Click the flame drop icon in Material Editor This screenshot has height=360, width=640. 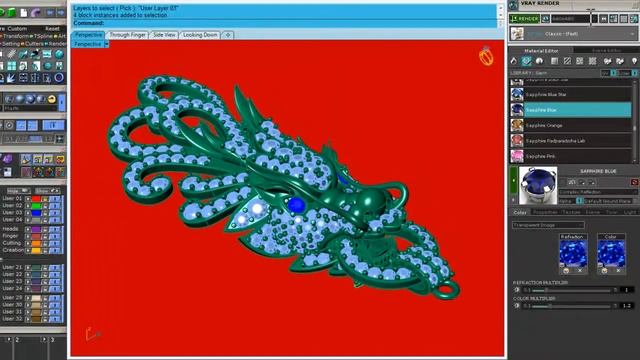pos(513,61)
